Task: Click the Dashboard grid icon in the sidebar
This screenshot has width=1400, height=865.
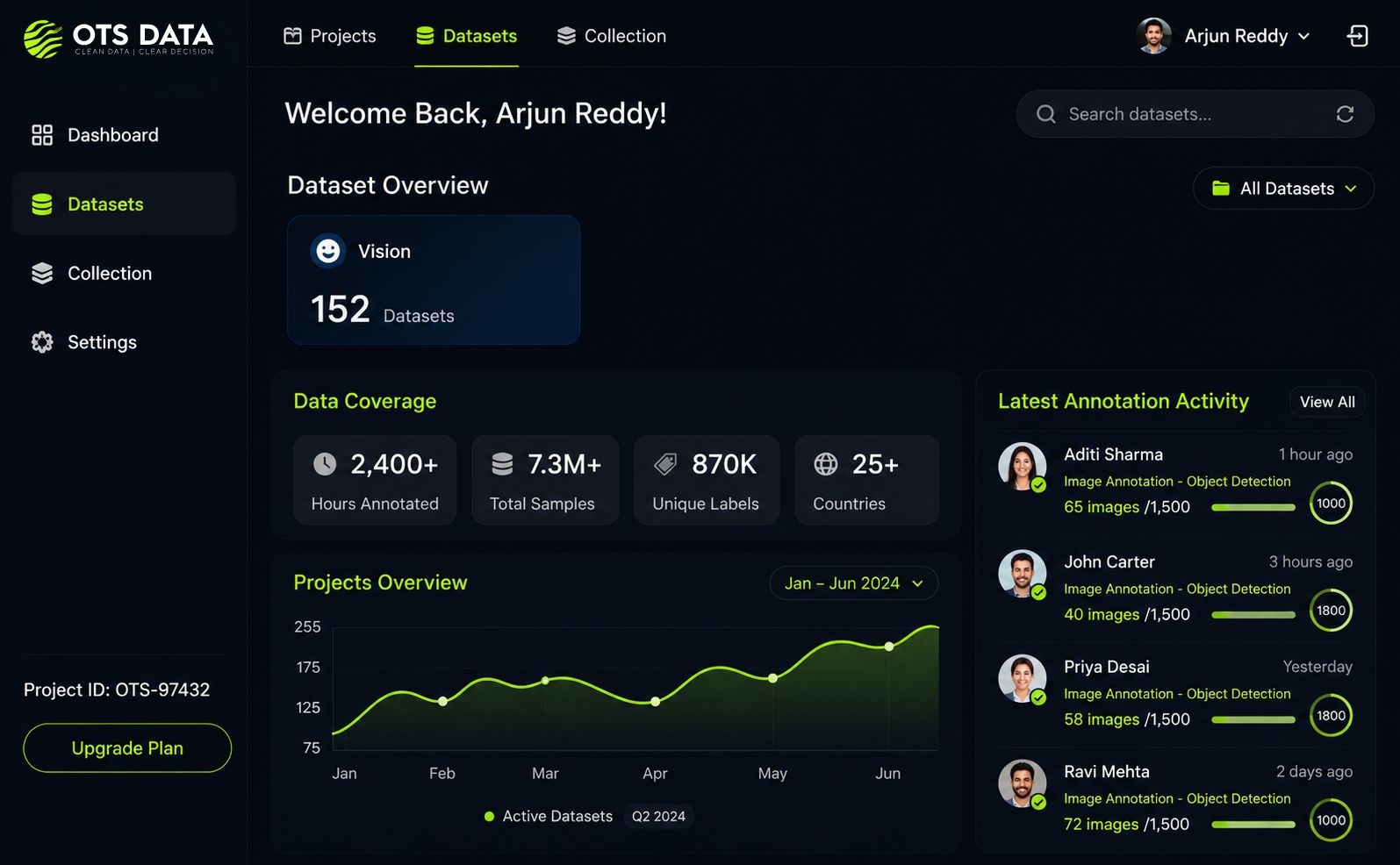Action: tap(42, 135)
